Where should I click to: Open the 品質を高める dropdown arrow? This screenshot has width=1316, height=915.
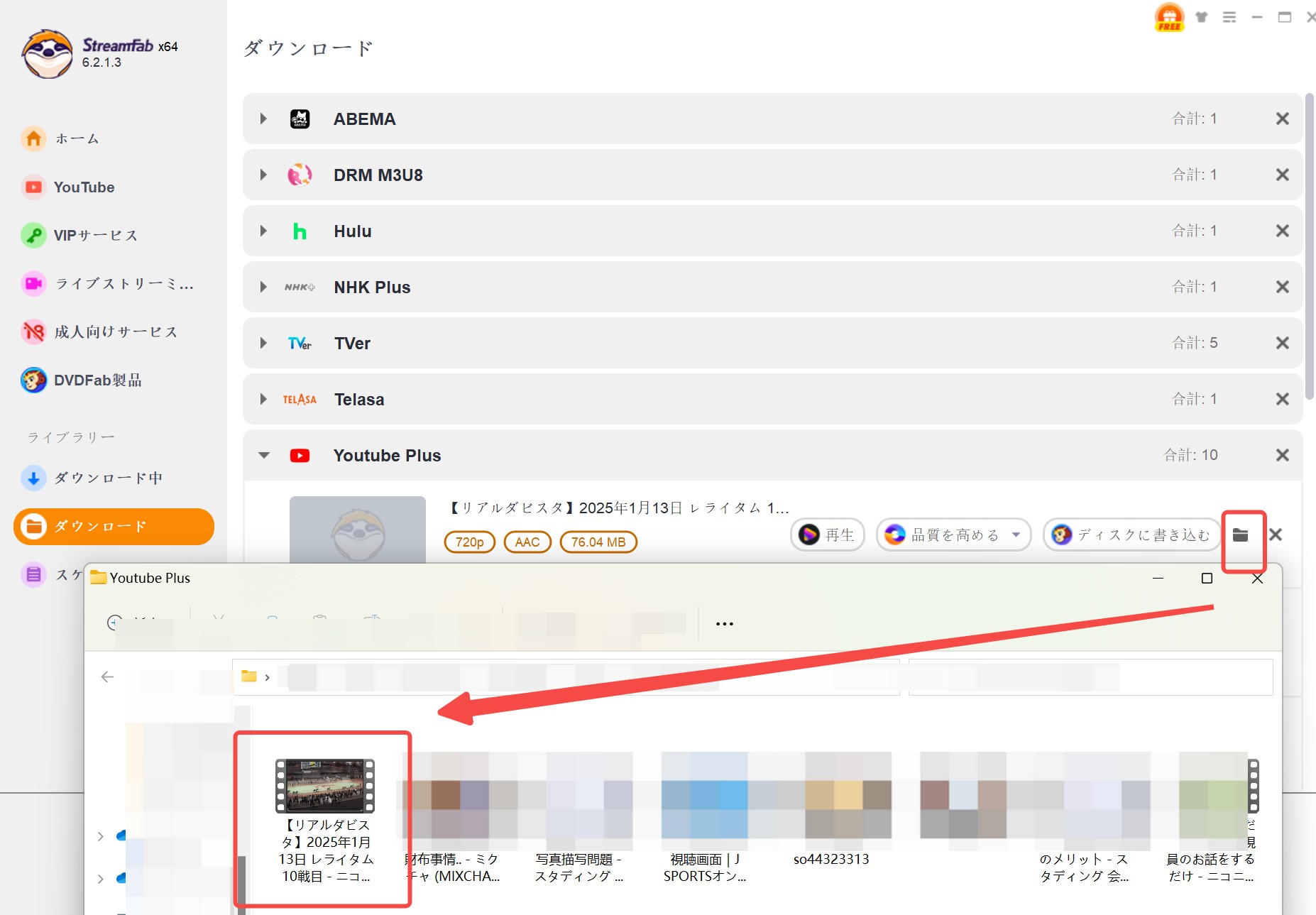(x=1016, y=535)
